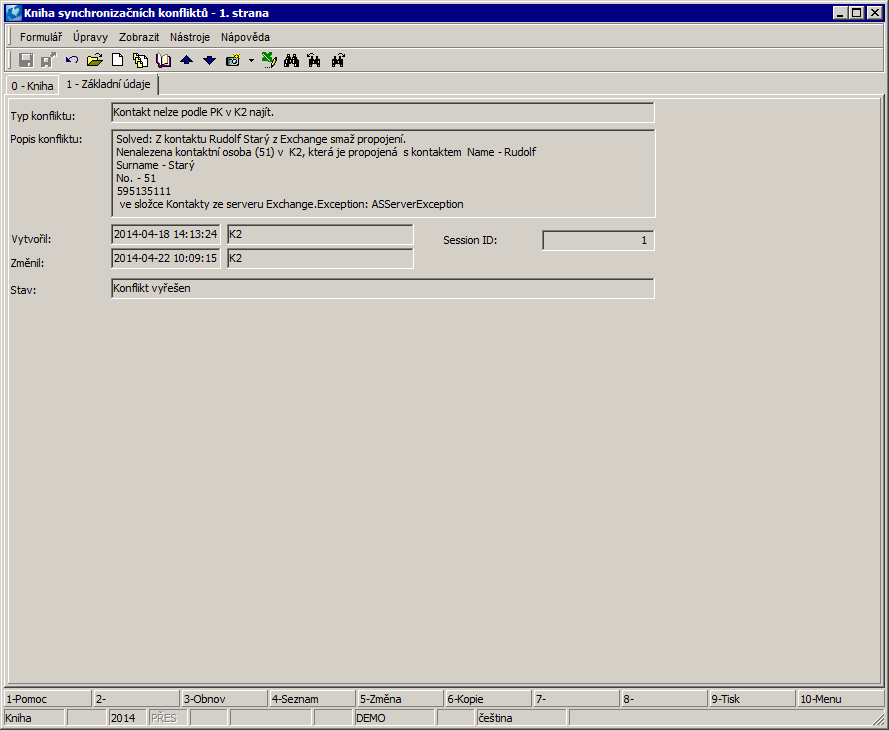Click the camera snapshot icon

[x=233, y=60]
